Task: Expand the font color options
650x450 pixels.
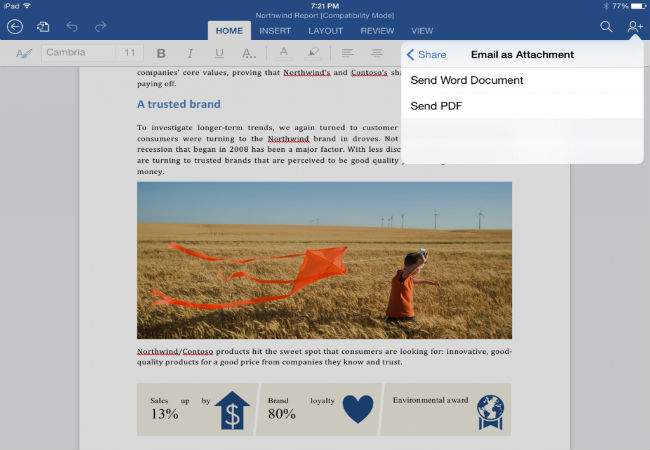Action: (284, 53)
